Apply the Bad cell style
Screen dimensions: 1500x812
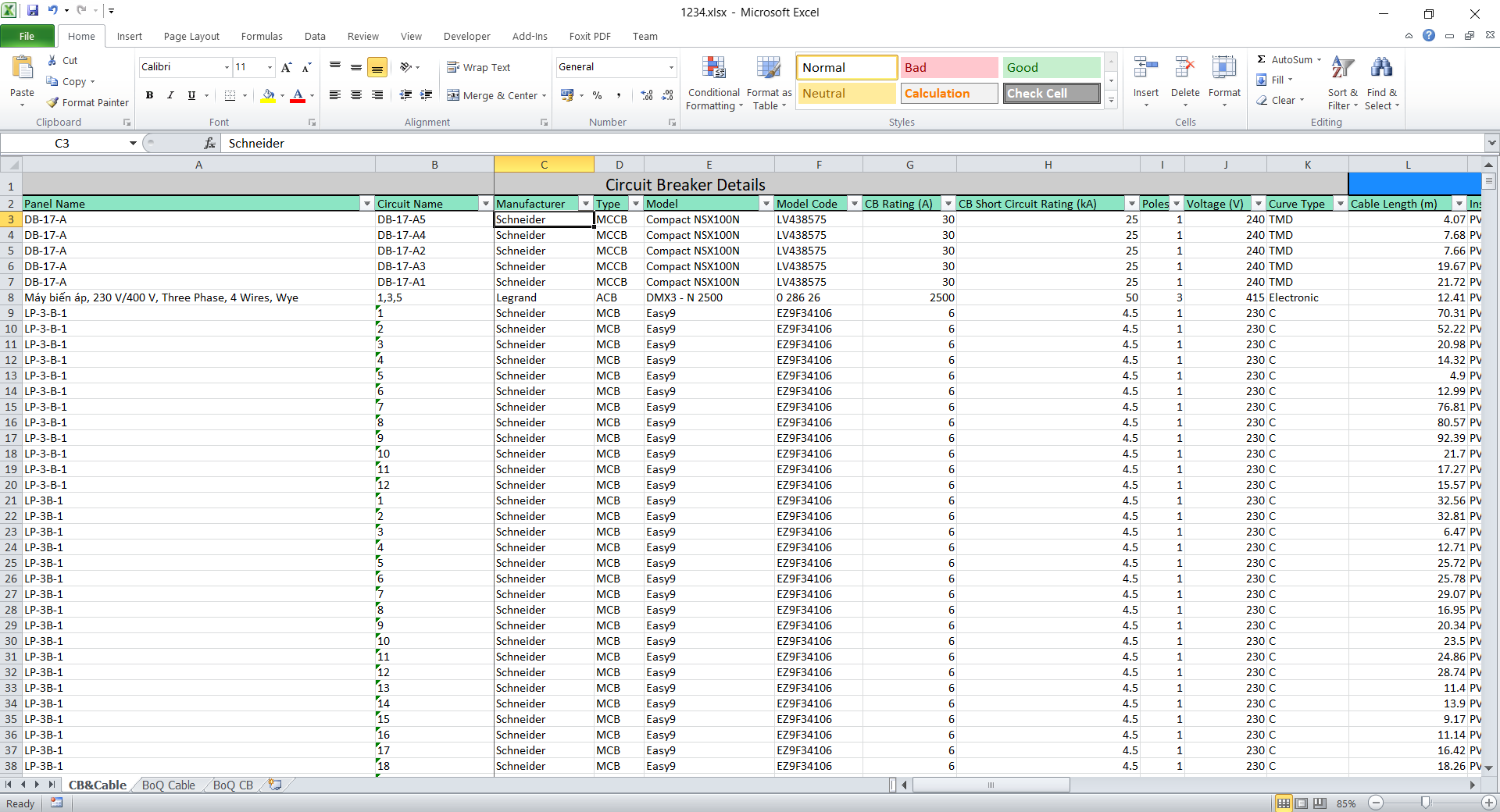949,68
